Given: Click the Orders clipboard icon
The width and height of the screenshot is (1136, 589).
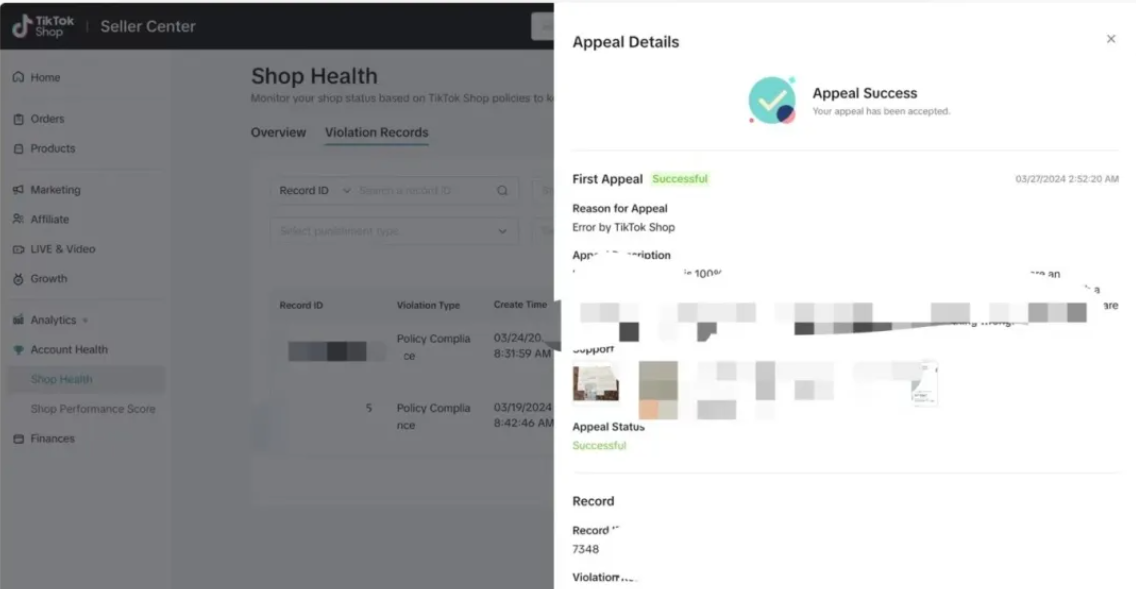Looking at the screenshot, I should (x=18, y=119).
